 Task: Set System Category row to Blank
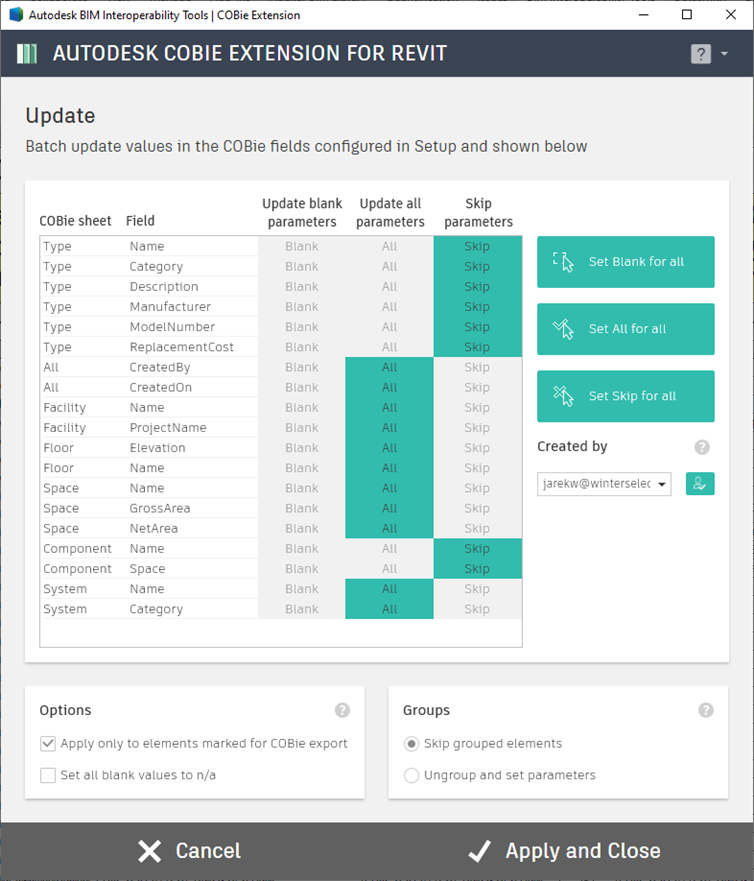[302, 610]
